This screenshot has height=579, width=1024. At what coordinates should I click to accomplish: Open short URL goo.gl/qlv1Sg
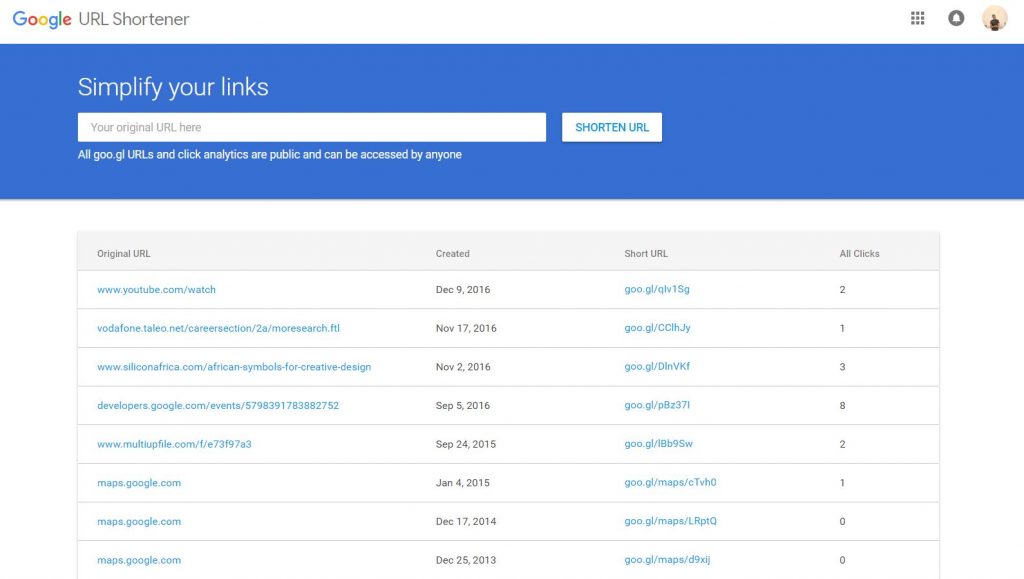click(657, 289)
